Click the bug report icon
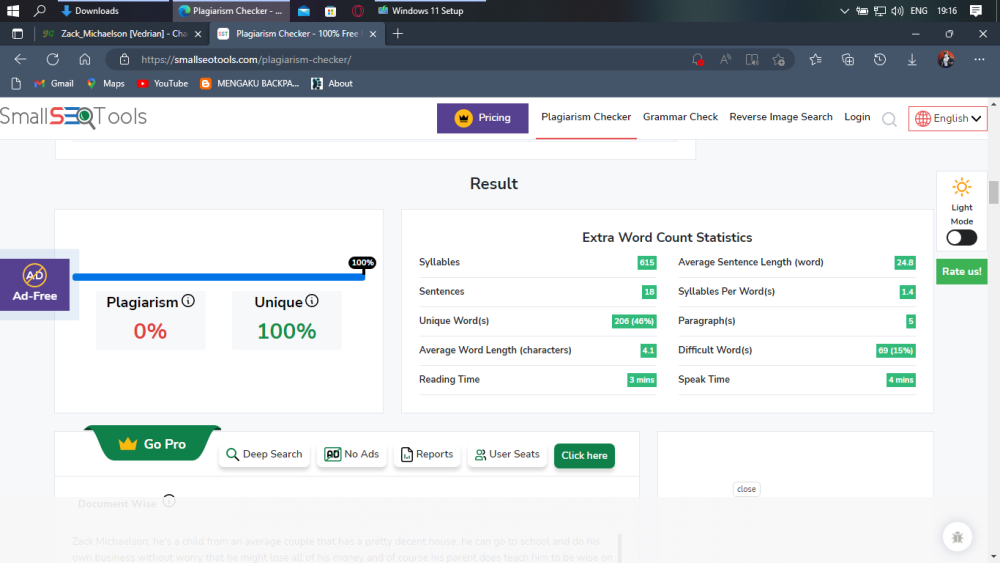The width and height of the screenshot is (1000, 563). click(x=957, y=537)
